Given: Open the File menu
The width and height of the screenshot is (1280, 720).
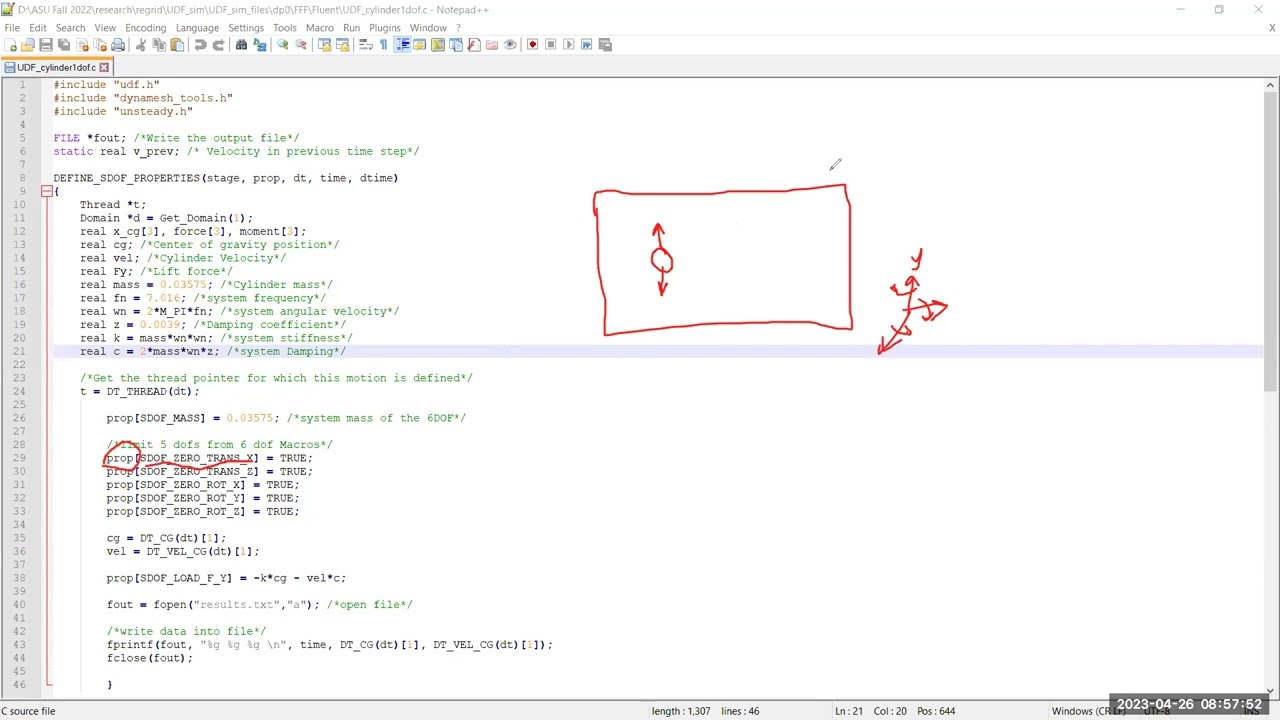Looking at the screenshot, I should (12, 28).
